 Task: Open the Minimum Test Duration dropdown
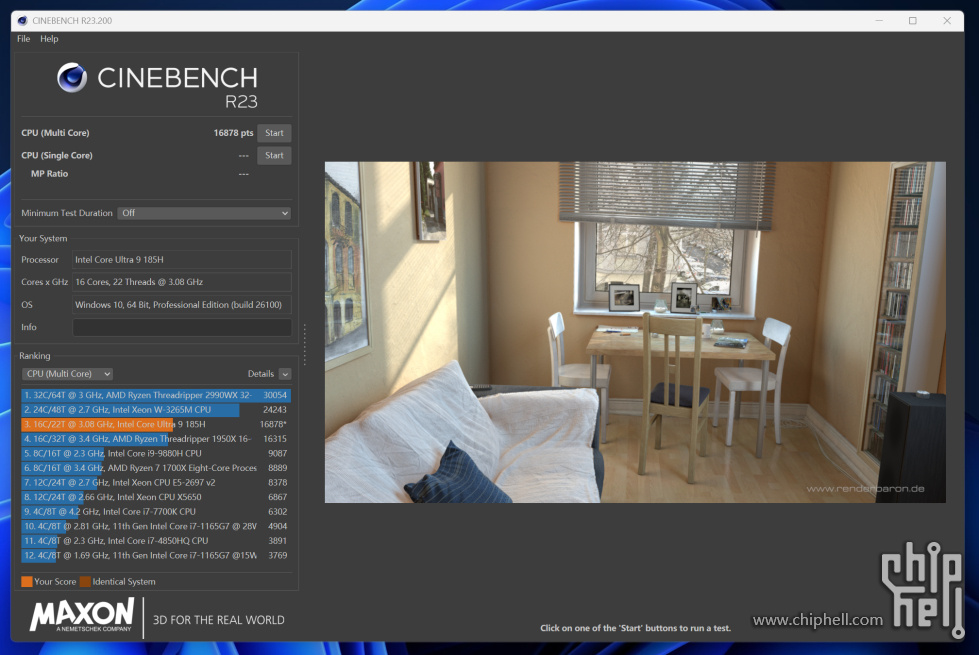(204, 213)
